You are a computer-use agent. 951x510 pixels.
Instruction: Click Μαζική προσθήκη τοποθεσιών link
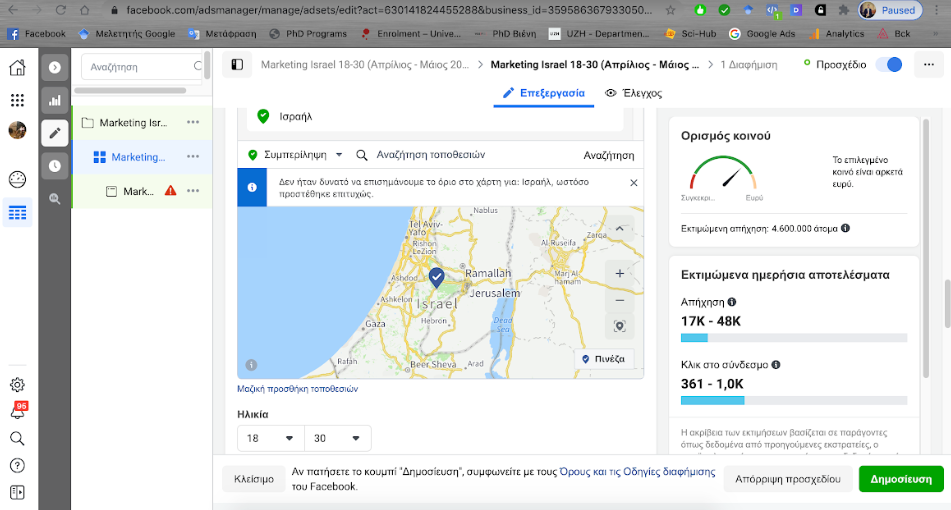297,389
